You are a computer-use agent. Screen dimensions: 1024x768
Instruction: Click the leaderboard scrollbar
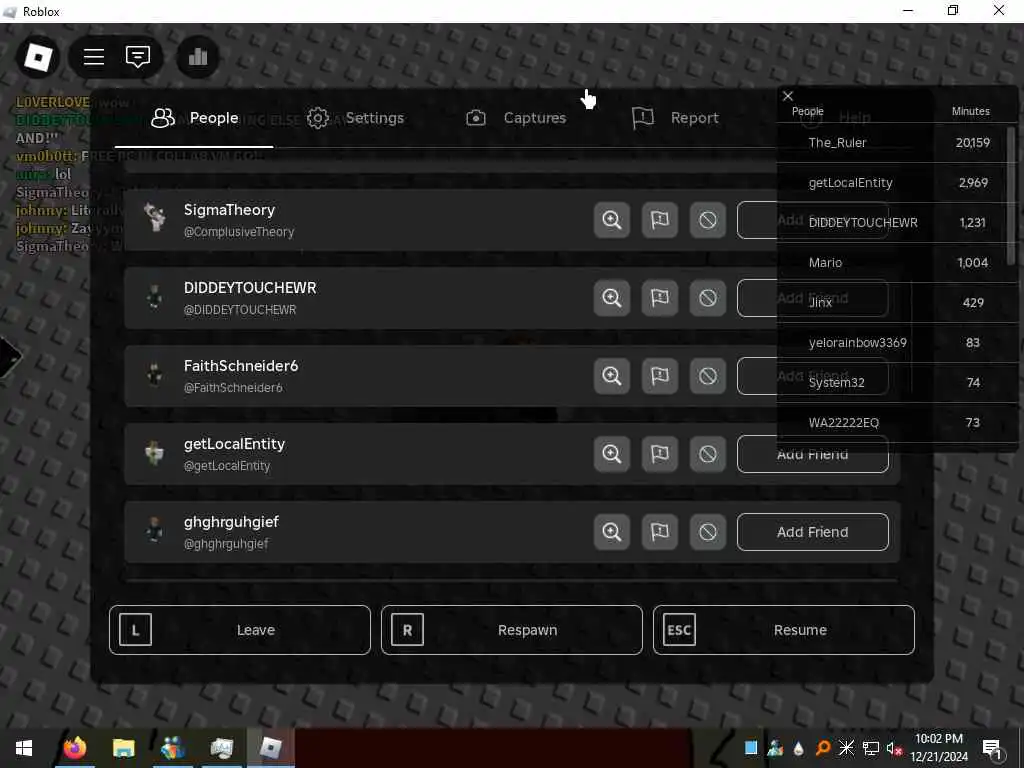click(x=1012, y=196)
